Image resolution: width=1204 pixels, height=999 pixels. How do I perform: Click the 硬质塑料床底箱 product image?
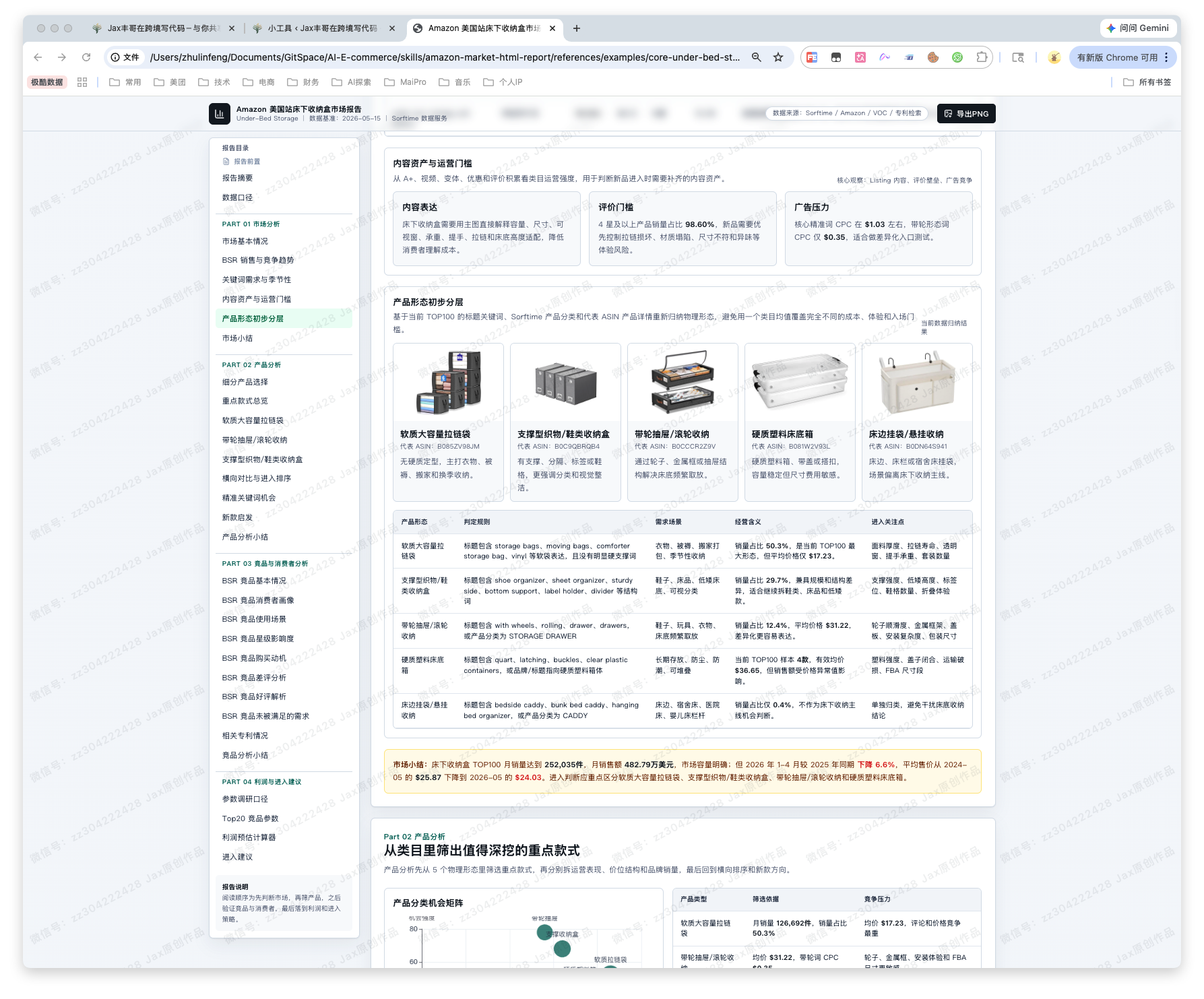click(x=800, y=382)
